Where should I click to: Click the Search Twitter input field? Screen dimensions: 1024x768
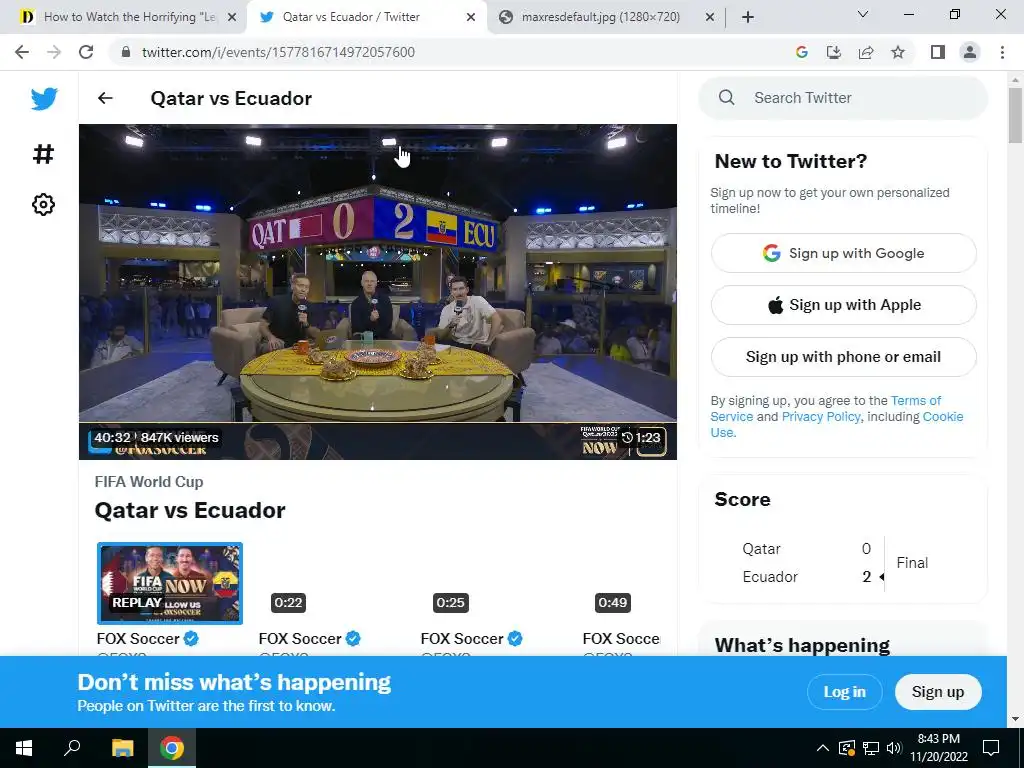click(843, 97)
